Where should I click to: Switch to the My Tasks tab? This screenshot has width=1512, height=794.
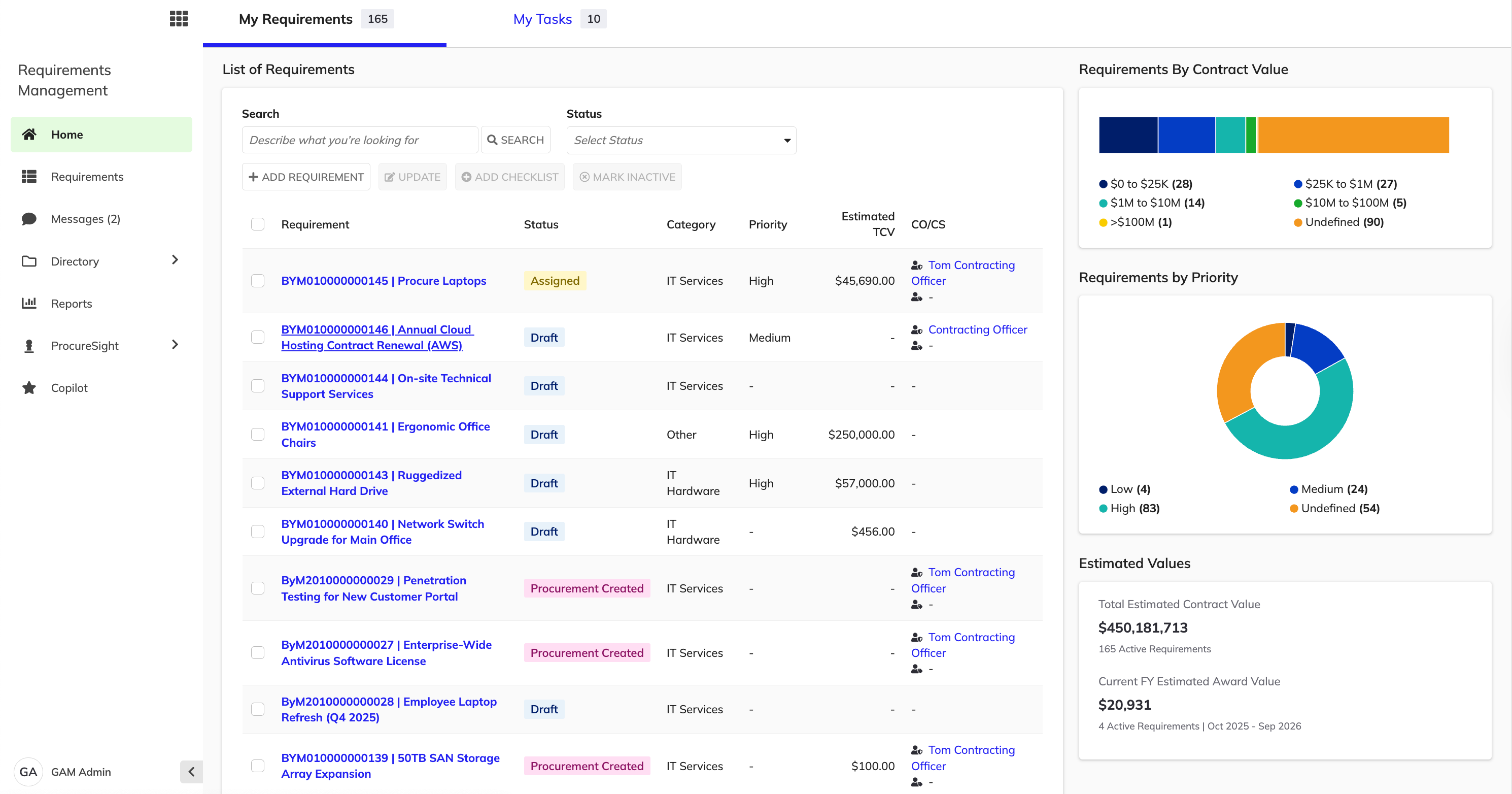(x=559, y=19)
